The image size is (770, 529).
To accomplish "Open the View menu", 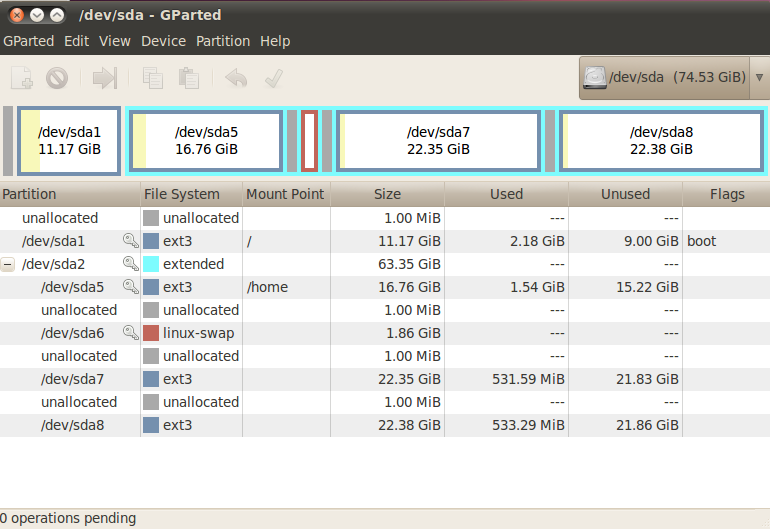I will [114, 41].
